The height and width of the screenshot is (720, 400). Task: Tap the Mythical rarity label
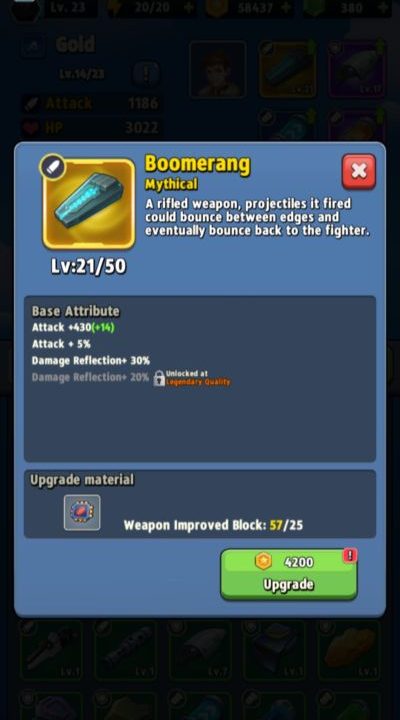[171, 184]
